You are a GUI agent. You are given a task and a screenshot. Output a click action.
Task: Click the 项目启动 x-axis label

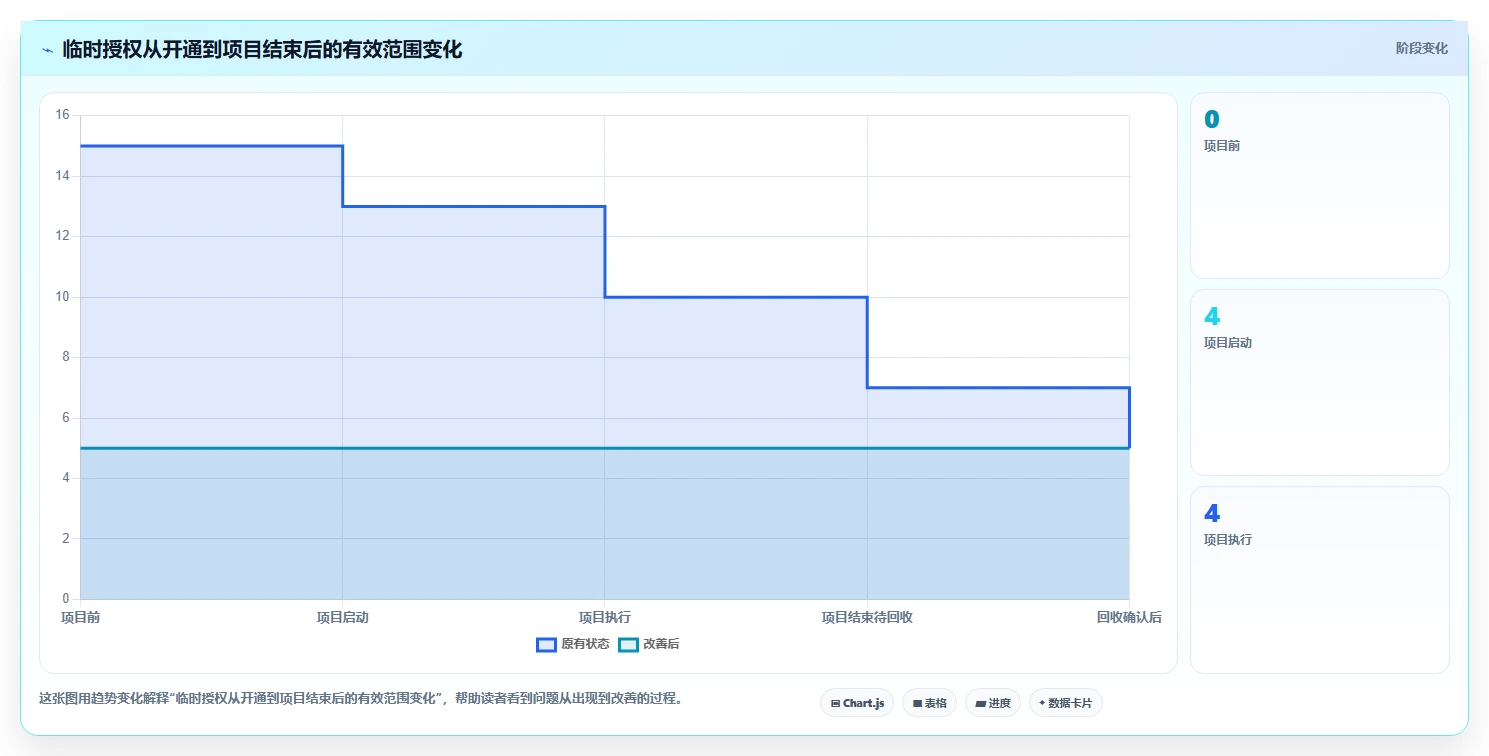pyautogui.click(x=343, y=617)
